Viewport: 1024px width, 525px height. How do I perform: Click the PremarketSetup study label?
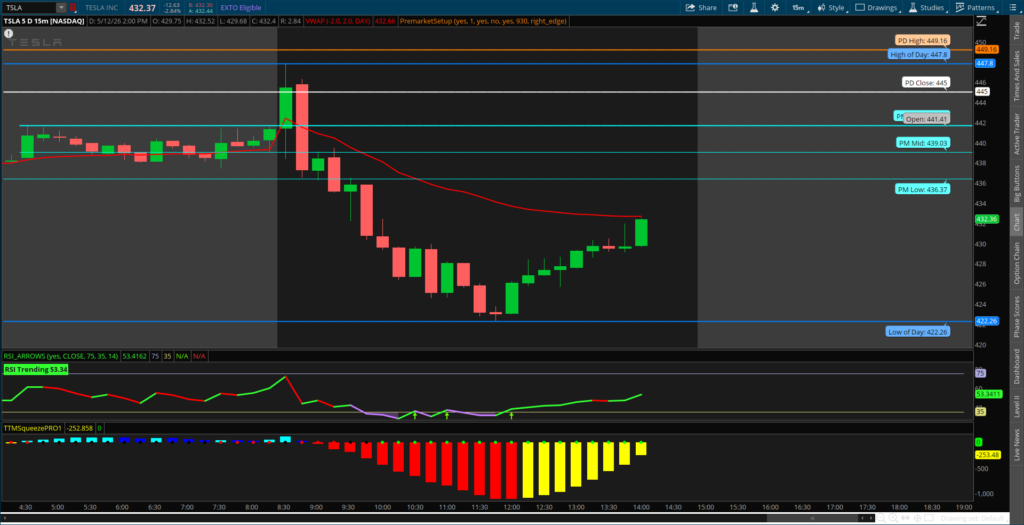(x=484, y=21)
